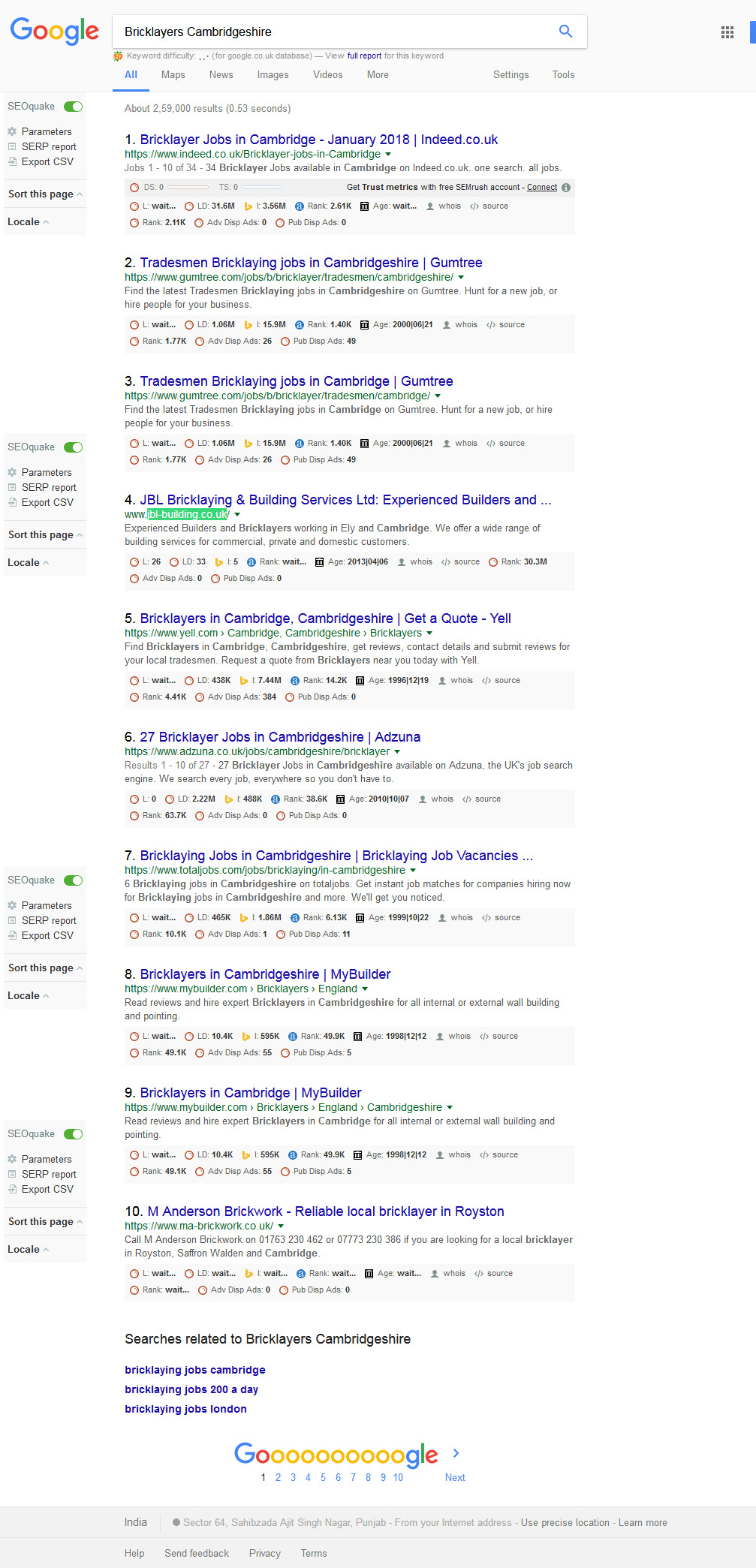This screenshot has width=756, height=1568.
Task: Open dropdown arrow next to jbl-building.co.uk URL
Action: [x=237, y=514]
